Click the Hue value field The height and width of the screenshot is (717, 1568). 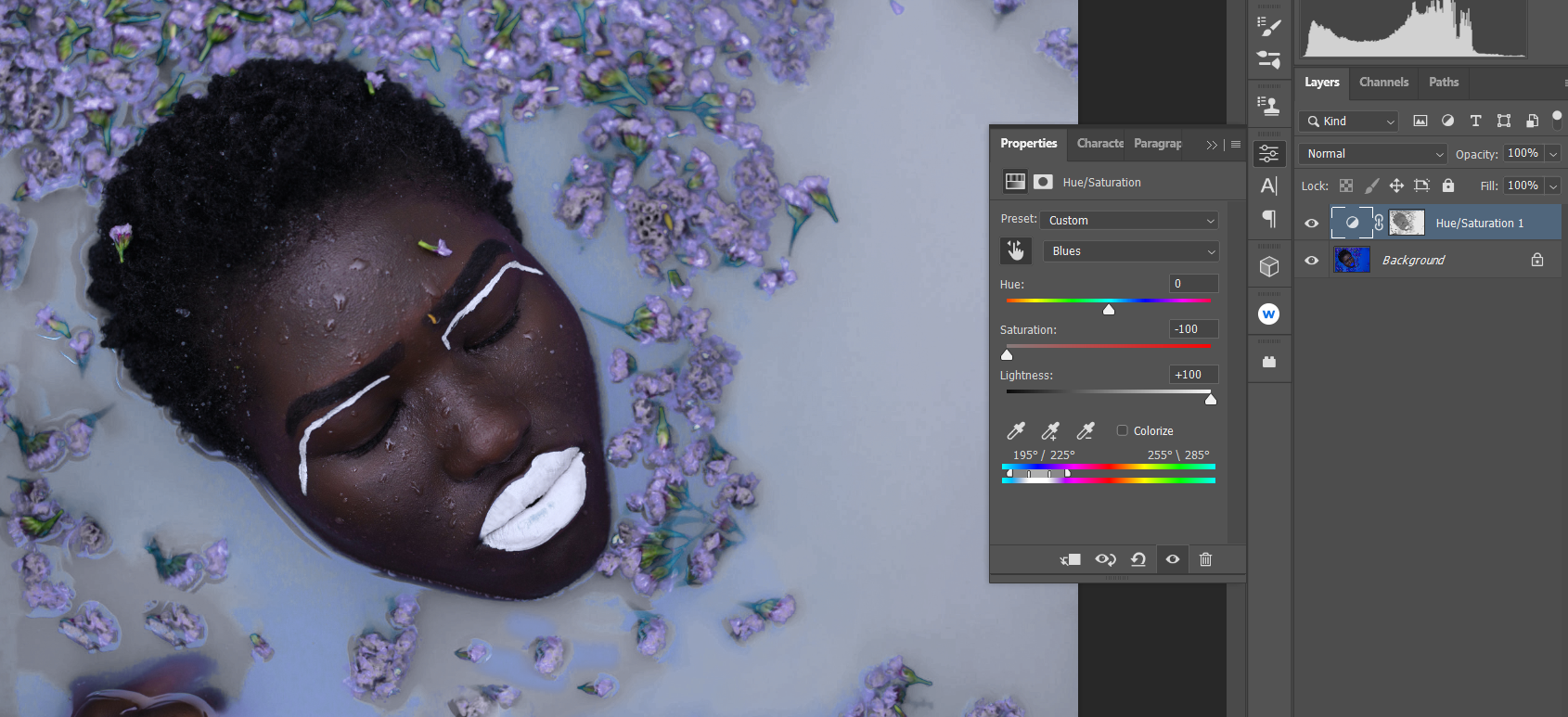1193,284
